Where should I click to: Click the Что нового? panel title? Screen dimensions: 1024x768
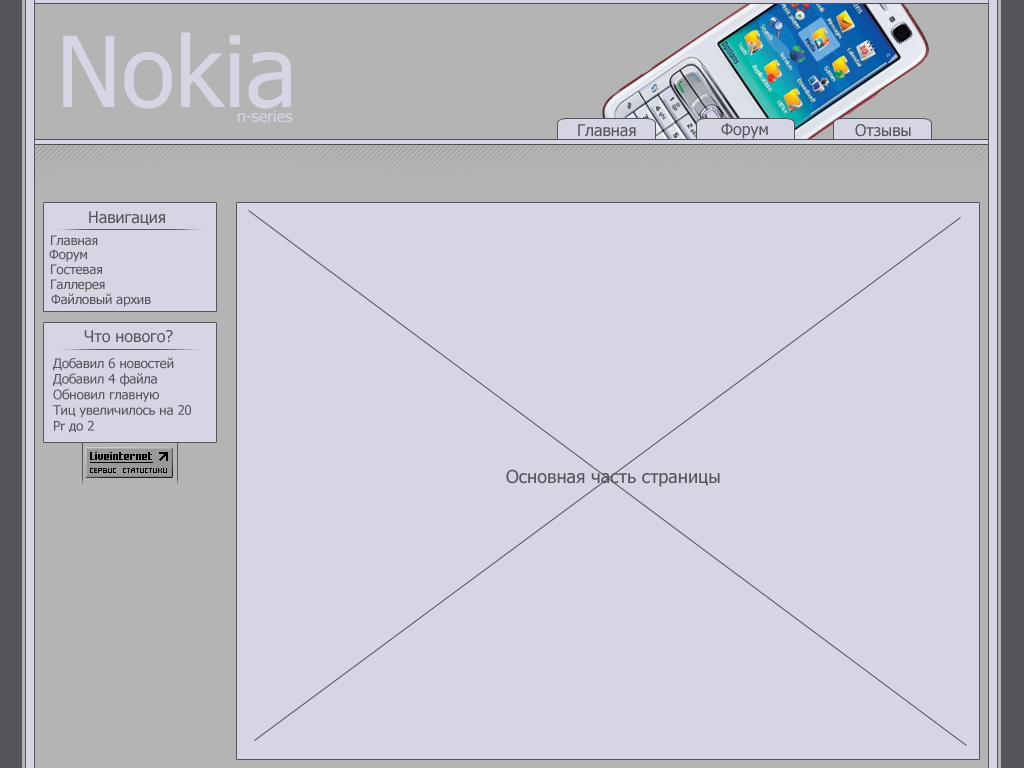click(127, 337)
